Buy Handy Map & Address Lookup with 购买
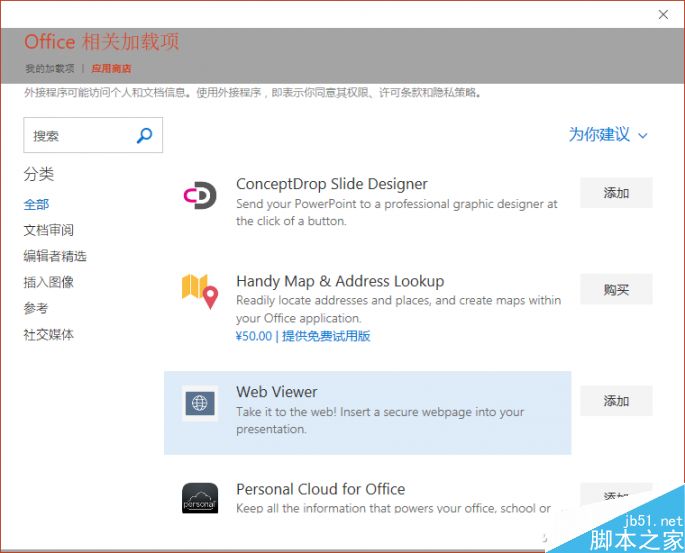This screenshot has height=553, width=685. pyautogui.click(x=616, y=289)
